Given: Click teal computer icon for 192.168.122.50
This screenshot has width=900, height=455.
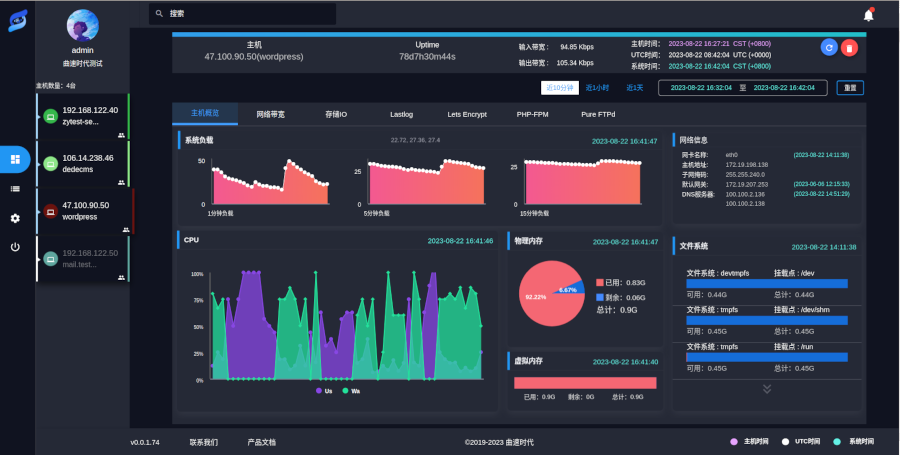Looking at the screenshot, I should tap(51, 259).
